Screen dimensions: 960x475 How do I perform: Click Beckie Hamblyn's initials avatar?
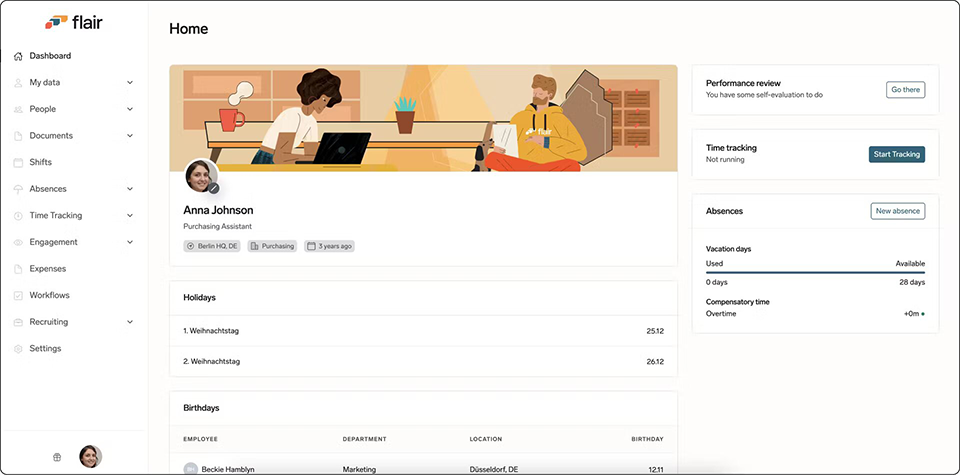pos(190,469)
